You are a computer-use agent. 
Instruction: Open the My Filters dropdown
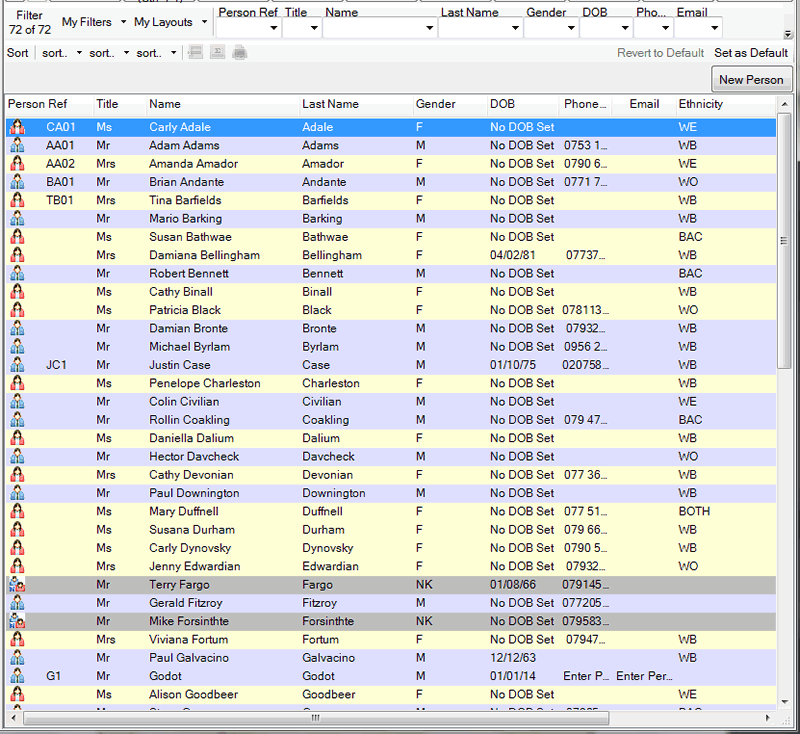point(94,22)
